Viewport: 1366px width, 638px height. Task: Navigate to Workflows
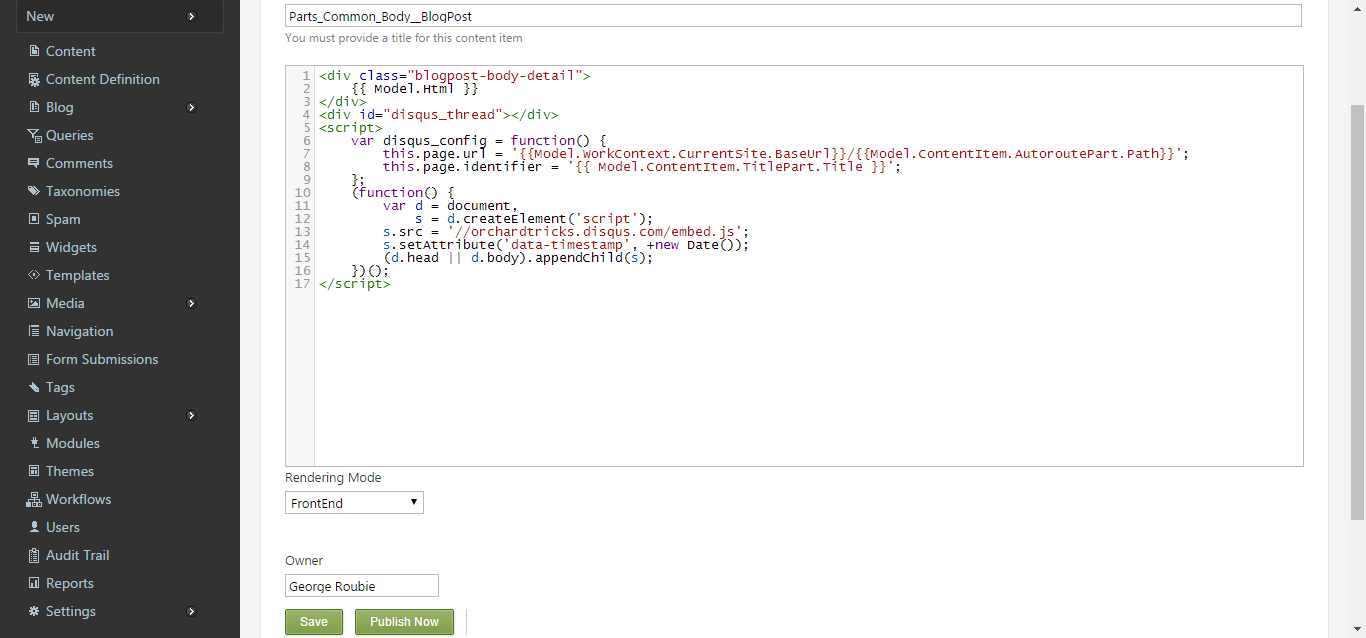tap(79, 499)
